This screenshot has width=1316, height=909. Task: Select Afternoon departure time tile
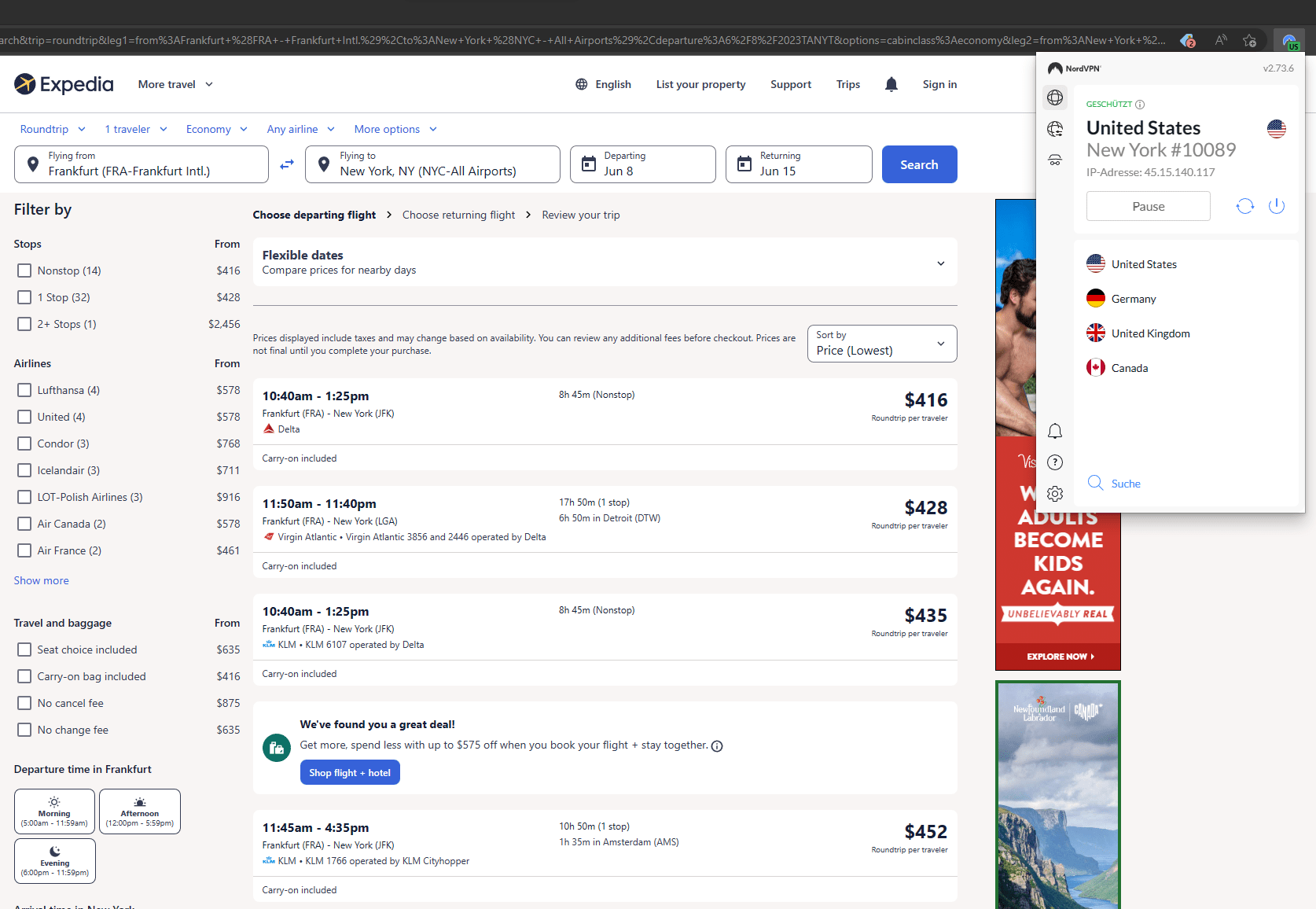point(140,811)
